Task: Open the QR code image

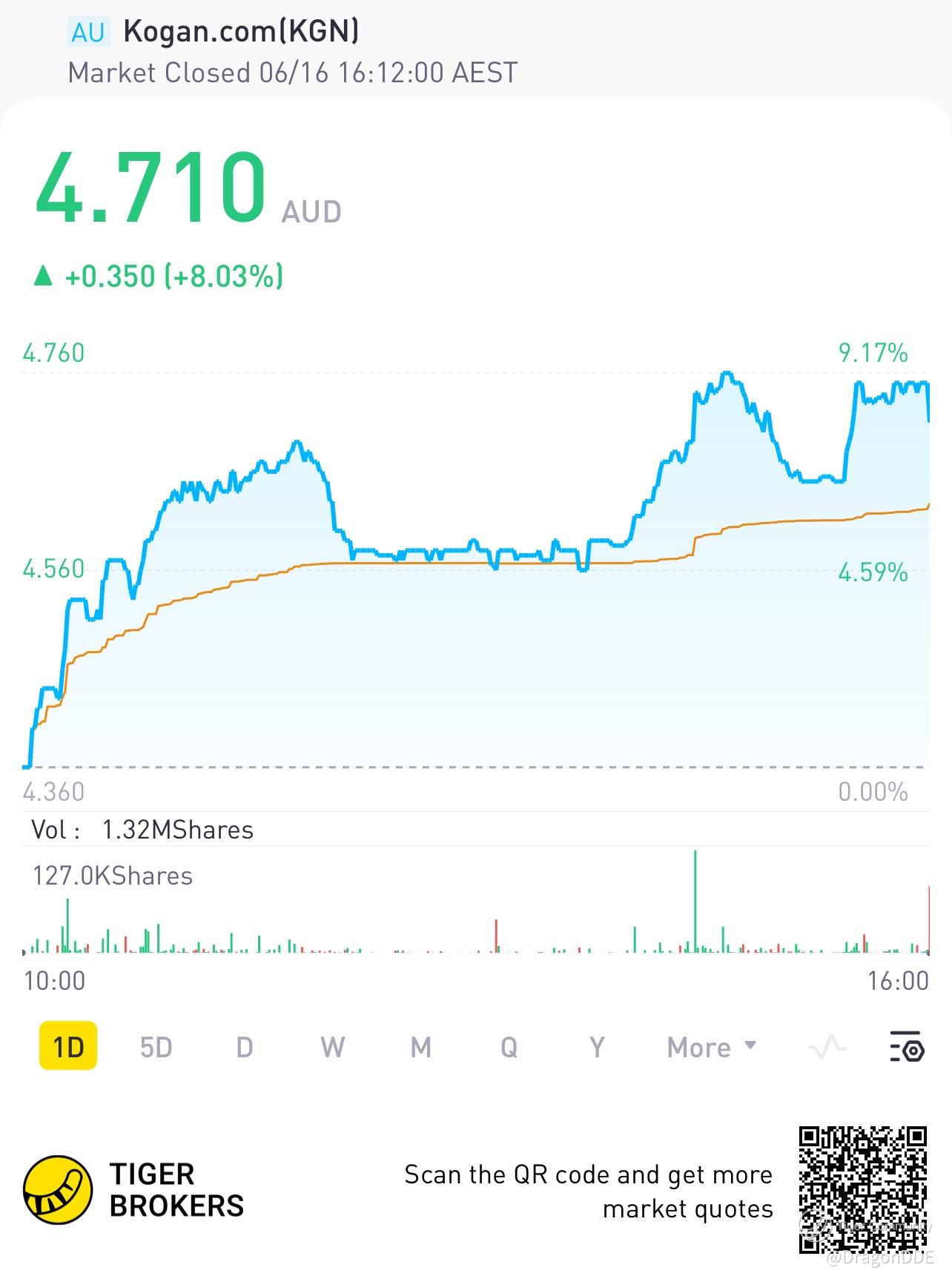Action: 864,1189
